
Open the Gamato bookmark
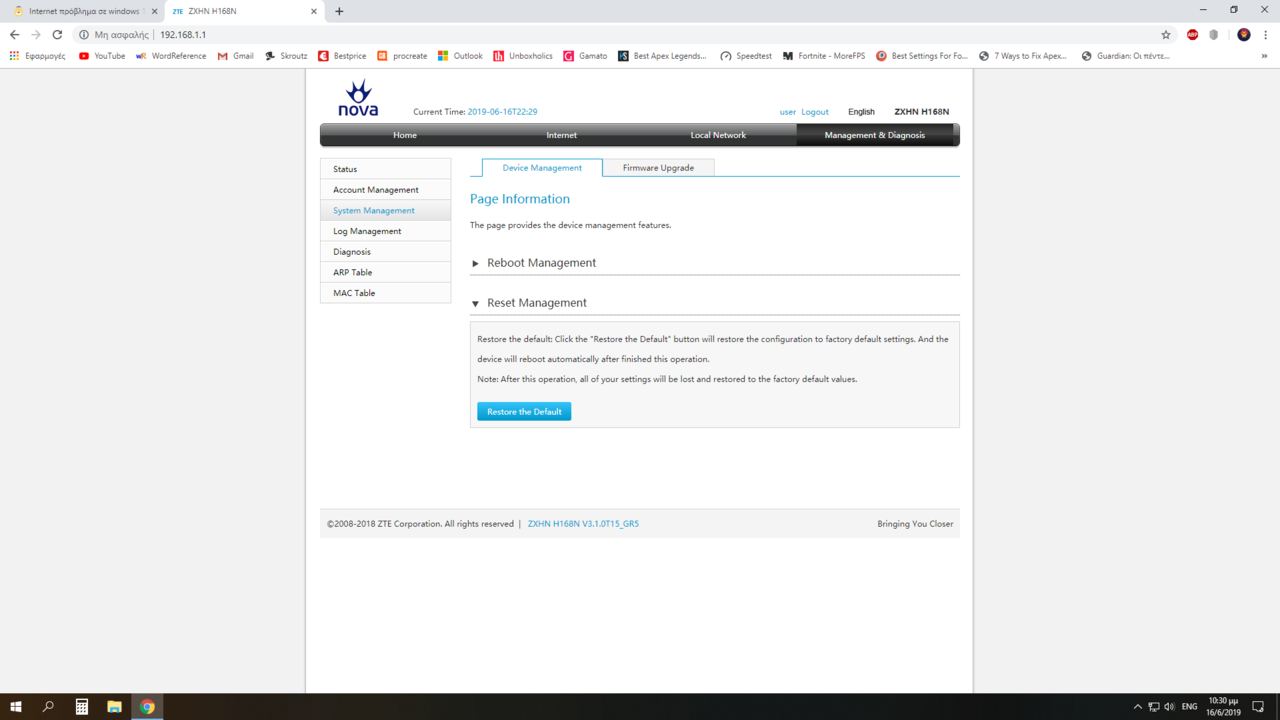pos(585,56)
